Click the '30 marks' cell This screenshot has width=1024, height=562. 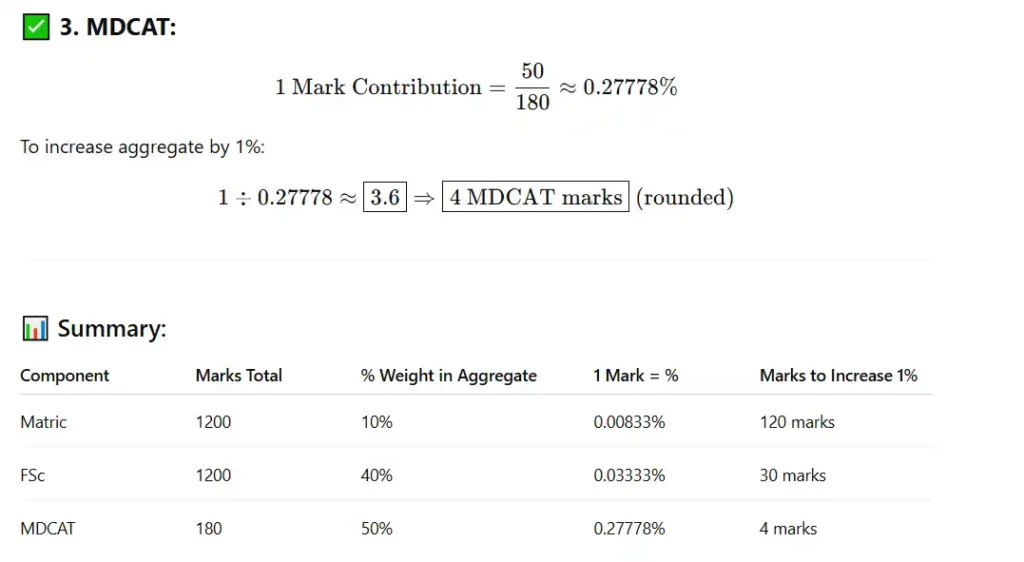coord(792,475)
